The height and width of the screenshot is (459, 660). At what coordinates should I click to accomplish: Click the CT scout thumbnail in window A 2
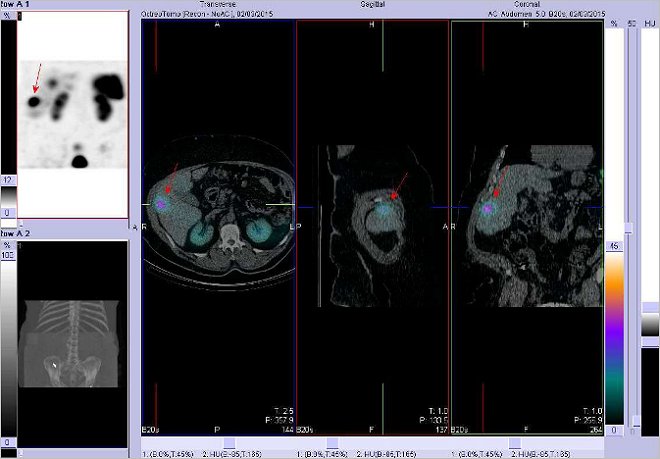69,340
